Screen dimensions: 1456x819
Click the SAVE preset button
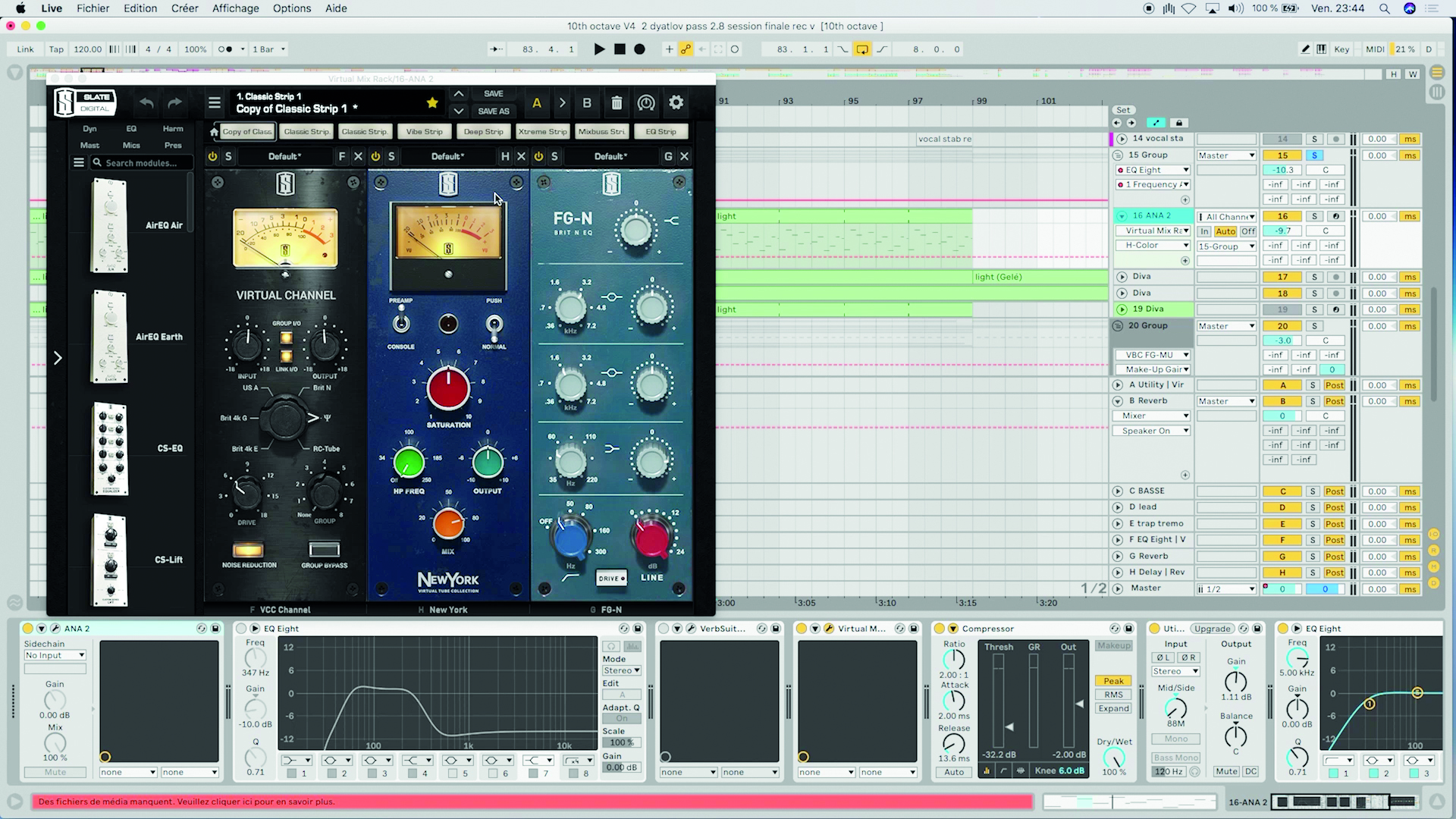494,93
